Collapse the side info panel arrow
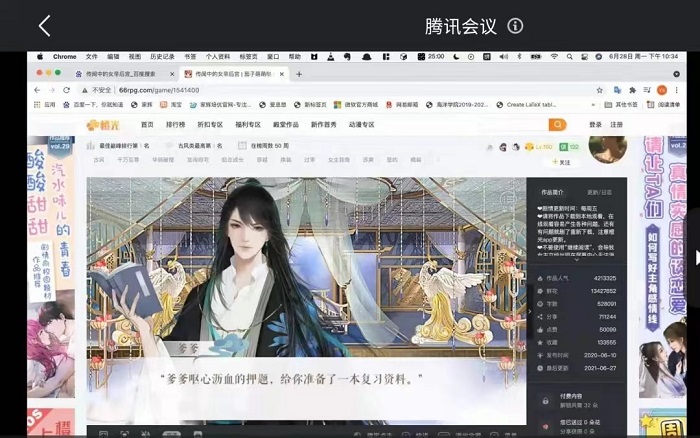The image size is (700, 438). coord(529,311)
